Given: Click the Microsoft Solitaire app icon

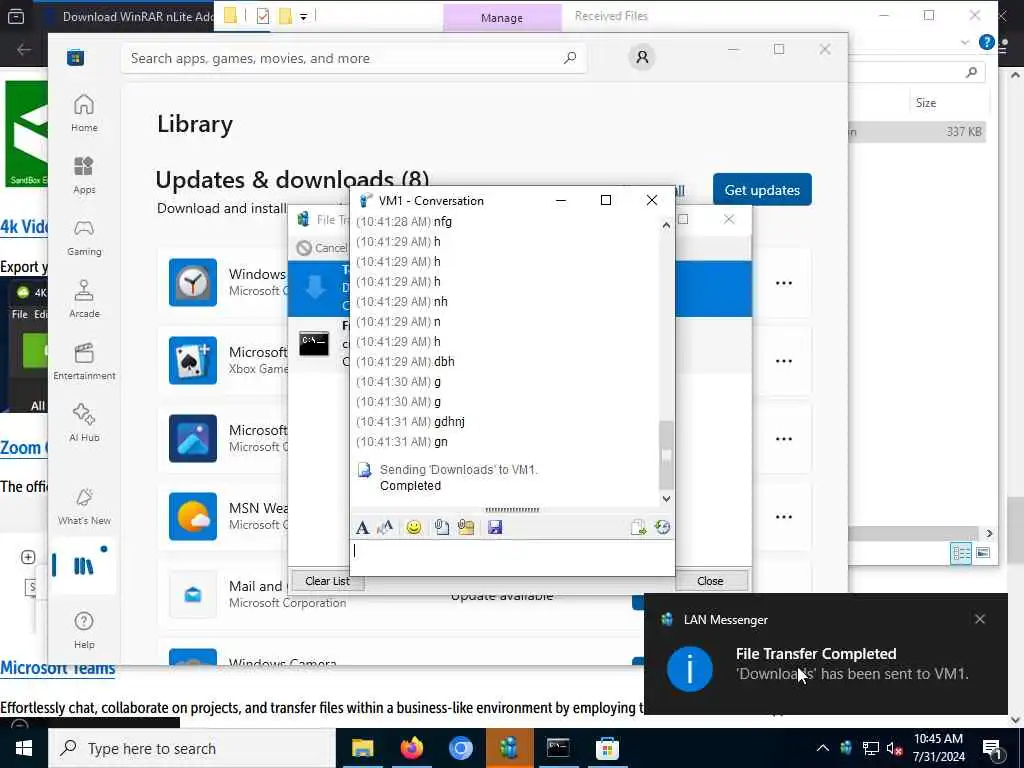Looking at the screenshot, I should 193,360.
